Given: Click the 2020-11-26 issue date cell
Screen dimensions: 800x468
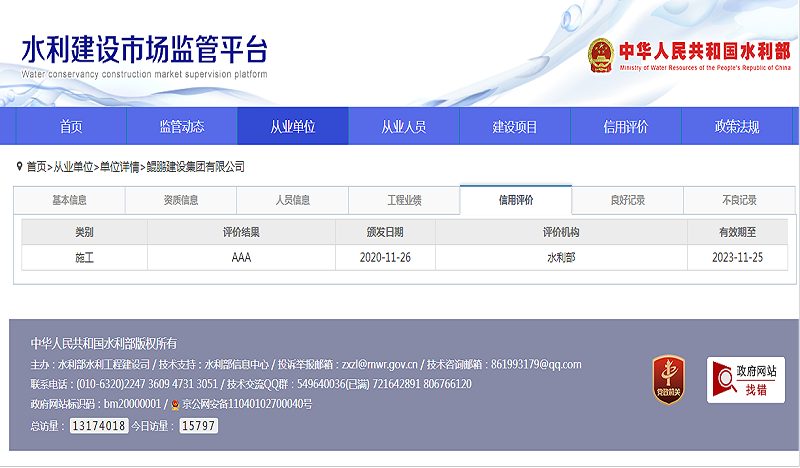Looking at the screenshot, I should click(x=385, y=257).
